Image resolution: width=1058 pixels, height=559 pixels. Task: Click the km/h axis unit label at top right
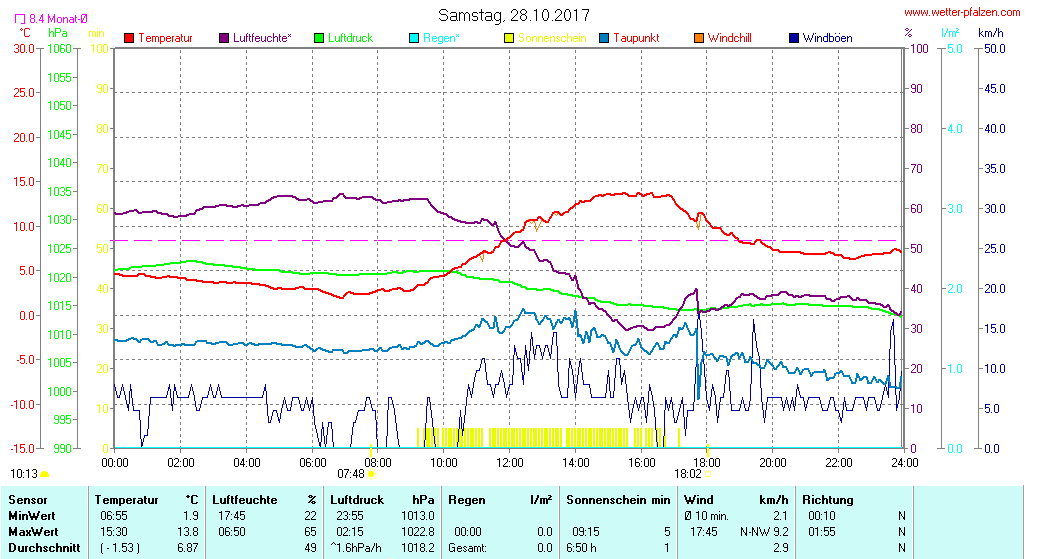pos(991,32)
